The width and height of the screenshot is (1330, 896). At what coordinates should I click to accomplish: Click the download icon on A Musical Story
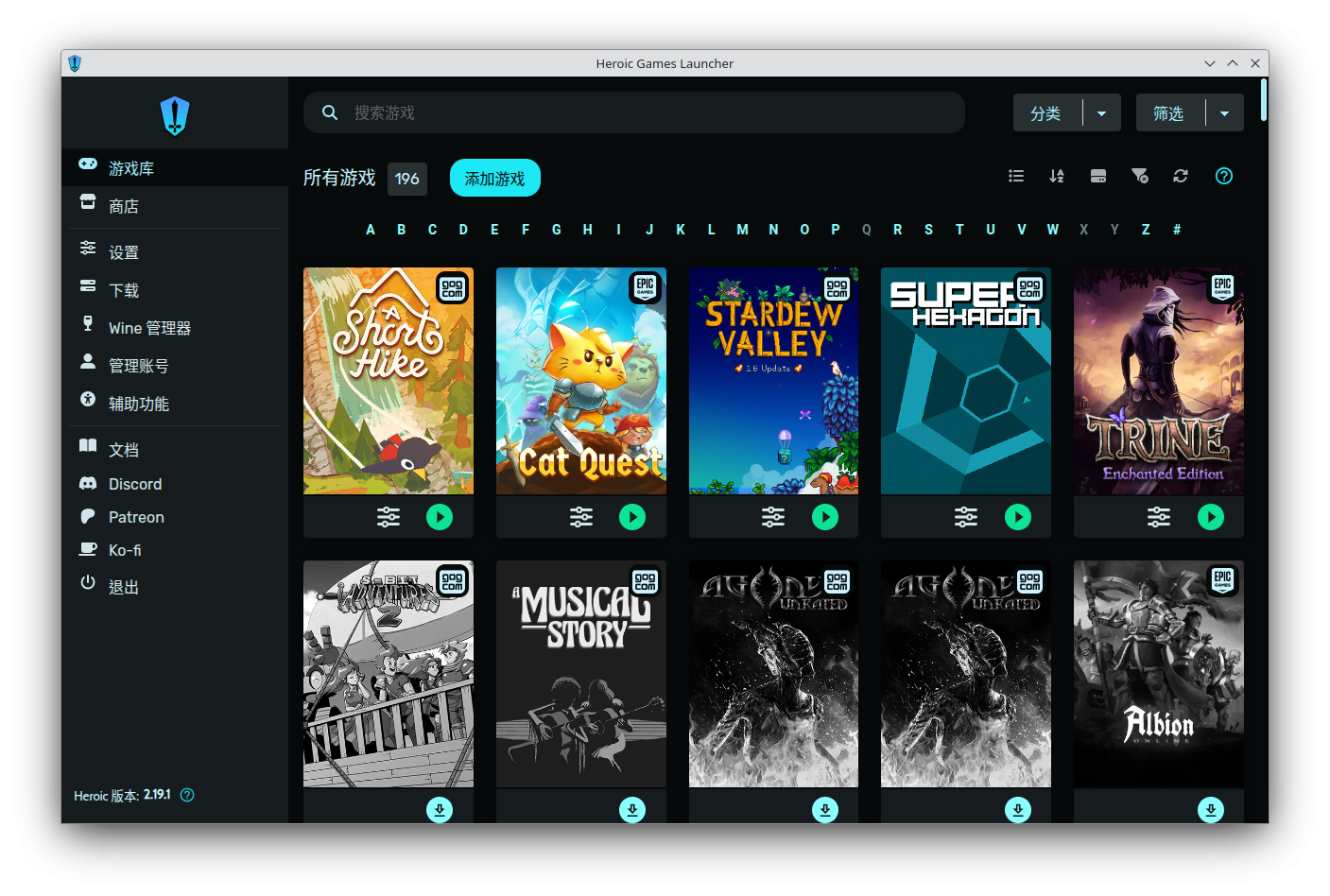[x=632, y=809]
